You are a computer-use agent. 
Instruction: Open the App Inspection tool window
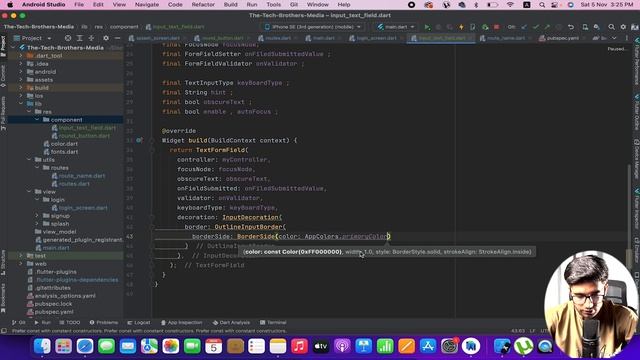click(182, 322)
